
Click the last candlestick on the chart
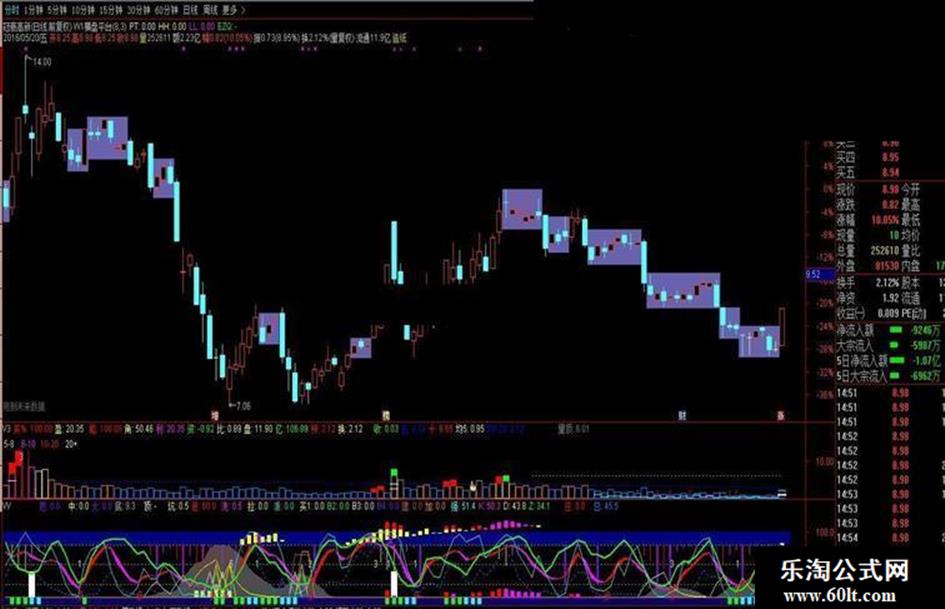tap(782, 327)
